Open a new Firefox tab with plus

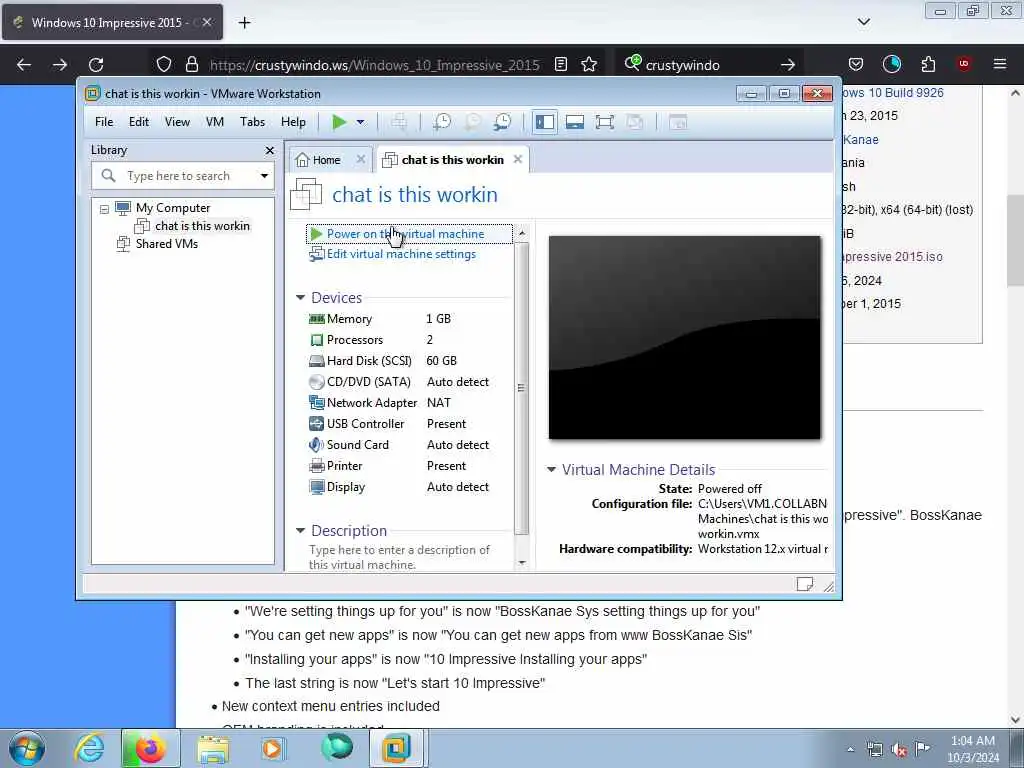pyautogui.click(x=244, y=23)
